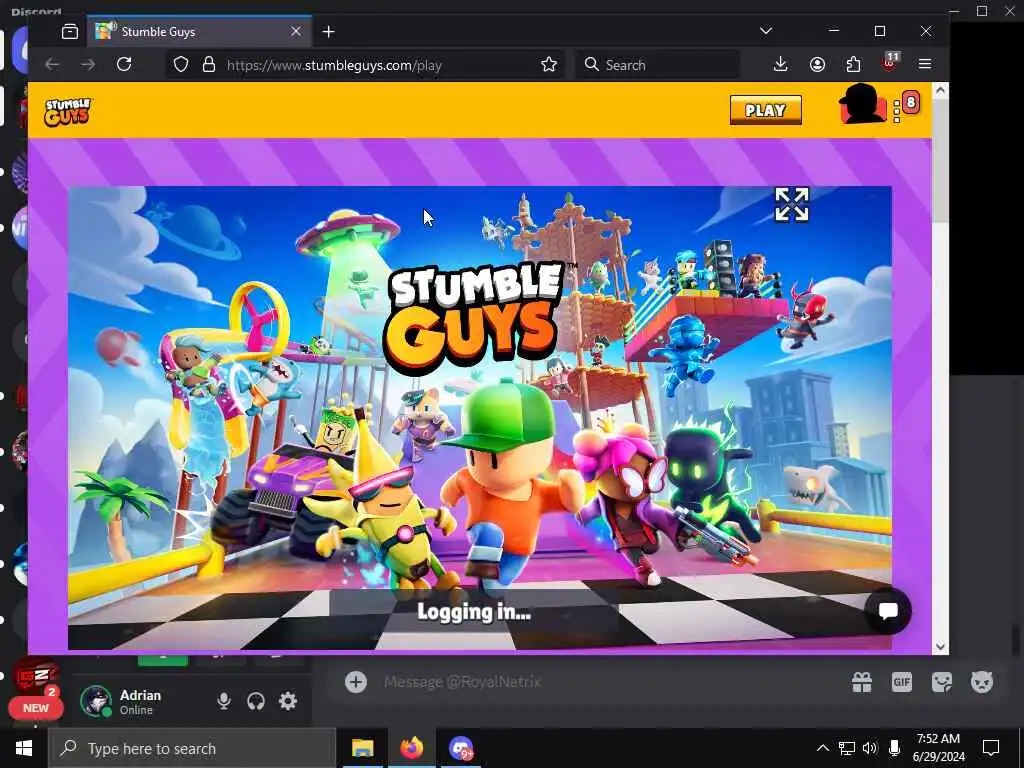Open Stumble Guys profile avatar
Image resolution: width=1024 pixels, height=768 pixels.
(861, 104)
